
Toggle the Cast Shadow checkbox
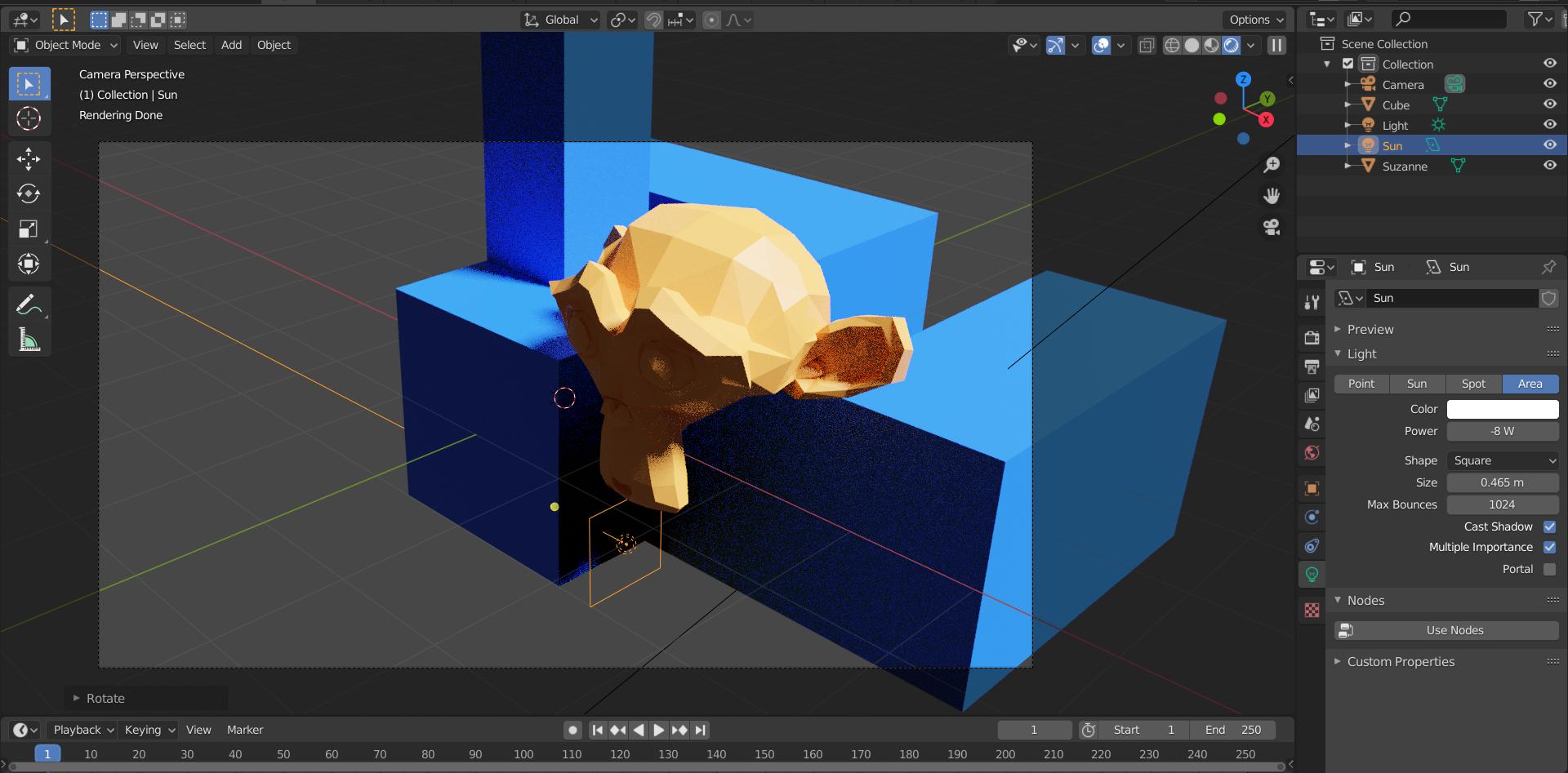[x=1549, y=526]
